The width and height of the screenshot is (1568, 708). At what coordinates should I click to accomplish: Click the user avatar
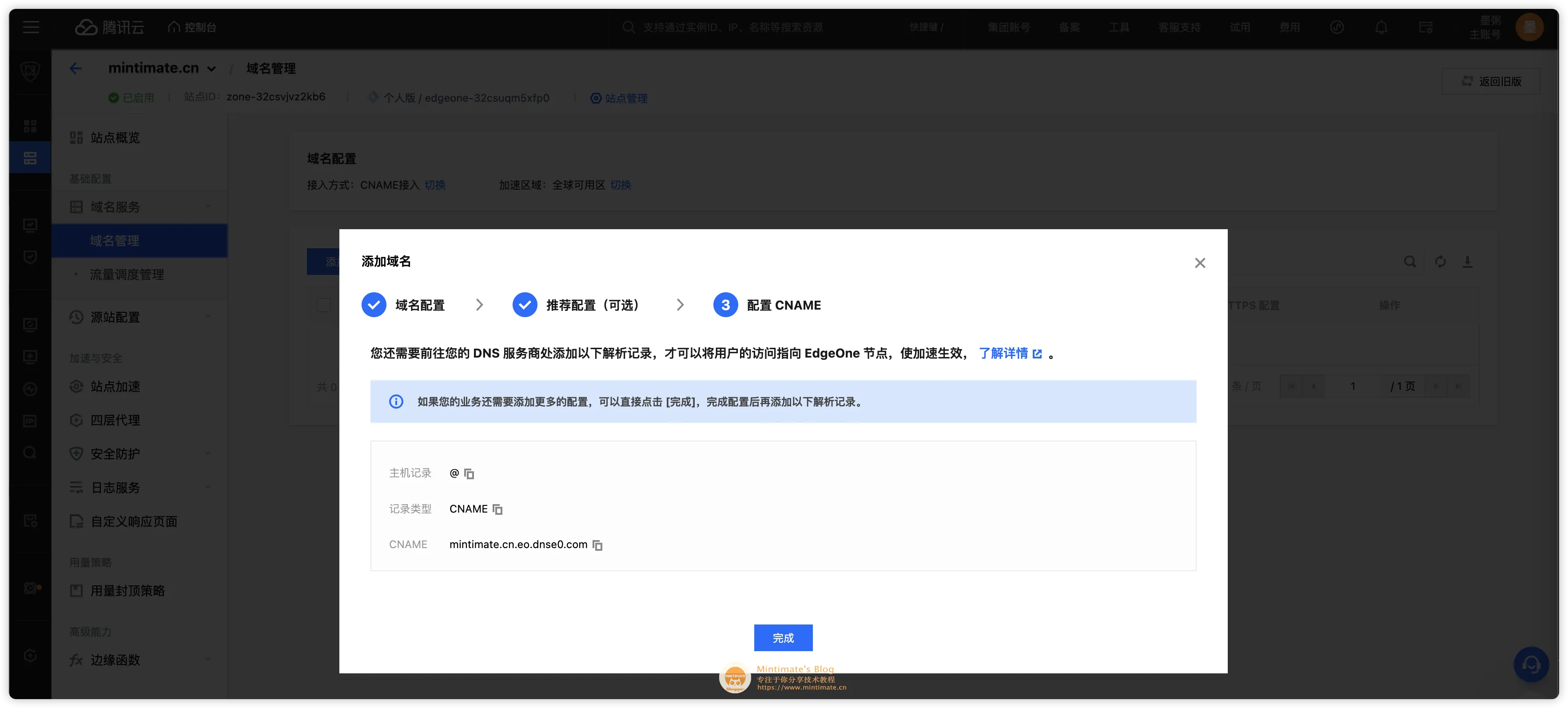1529,28
